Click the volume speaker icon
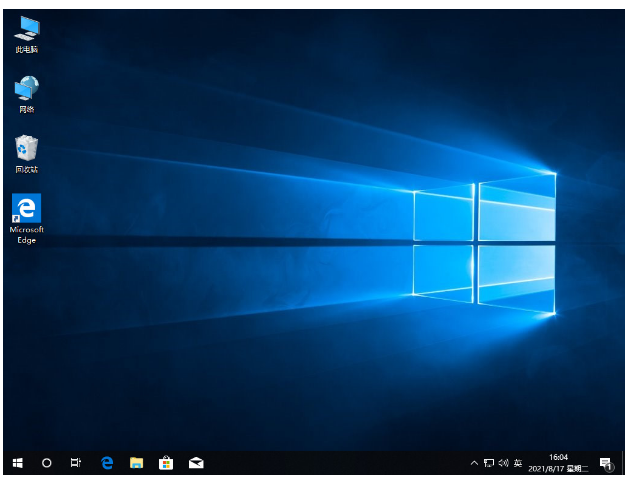630x483 pixels. click(x=502, y=464)
